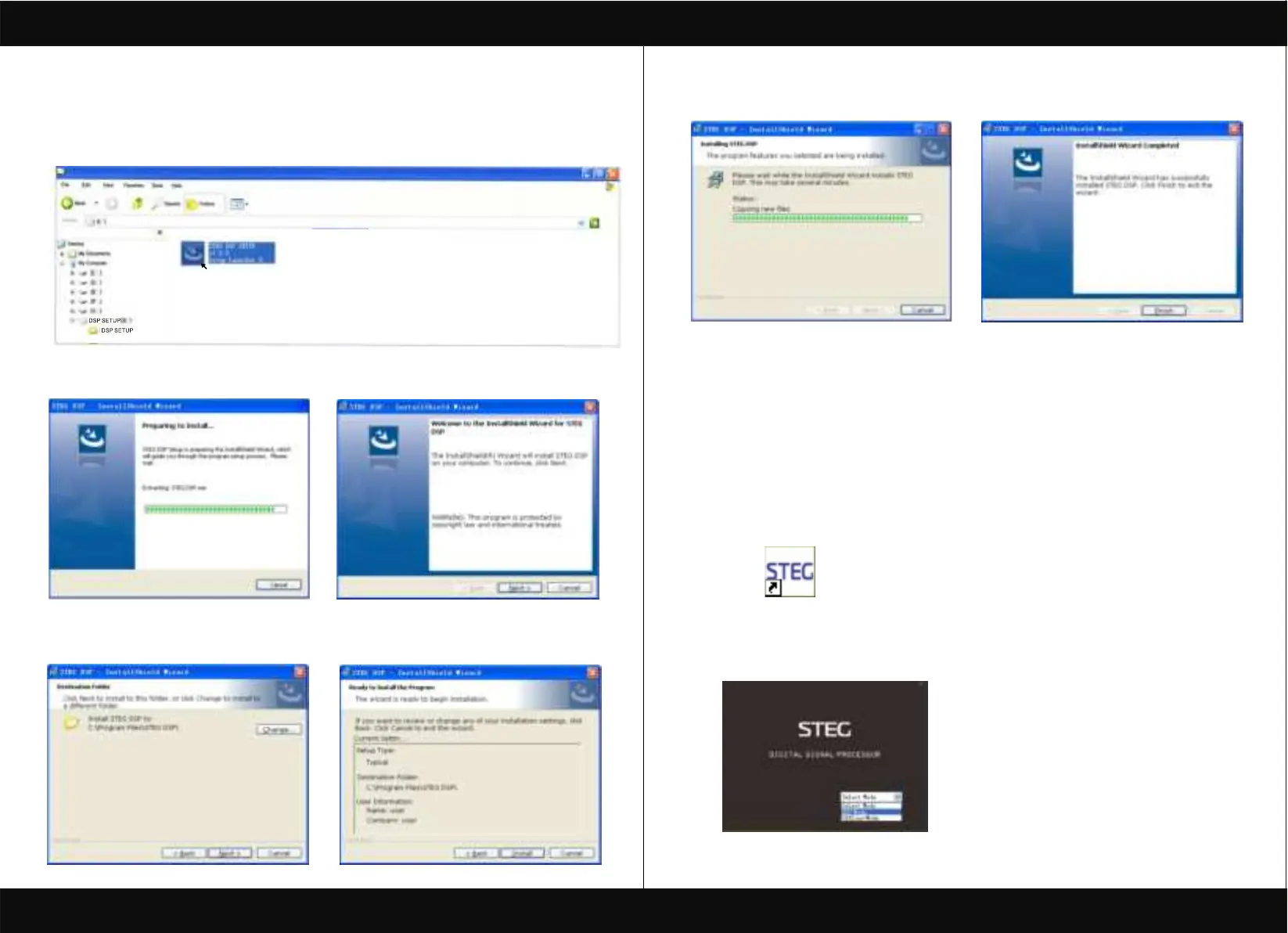Image resolution: width=1288 pixels, height=933 pixels.
Task: Click the Go button beside the address bar
Action: (x=595, y=223)
